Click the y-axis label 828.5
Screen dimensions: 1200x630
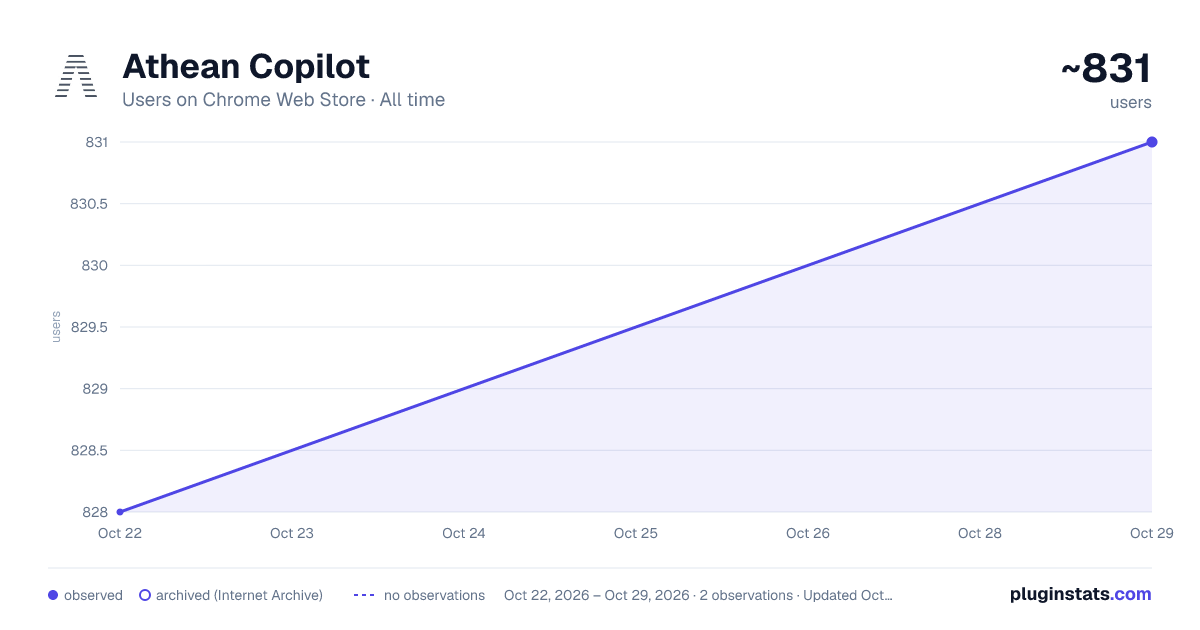pyautogui.click(x=89, y=450)
